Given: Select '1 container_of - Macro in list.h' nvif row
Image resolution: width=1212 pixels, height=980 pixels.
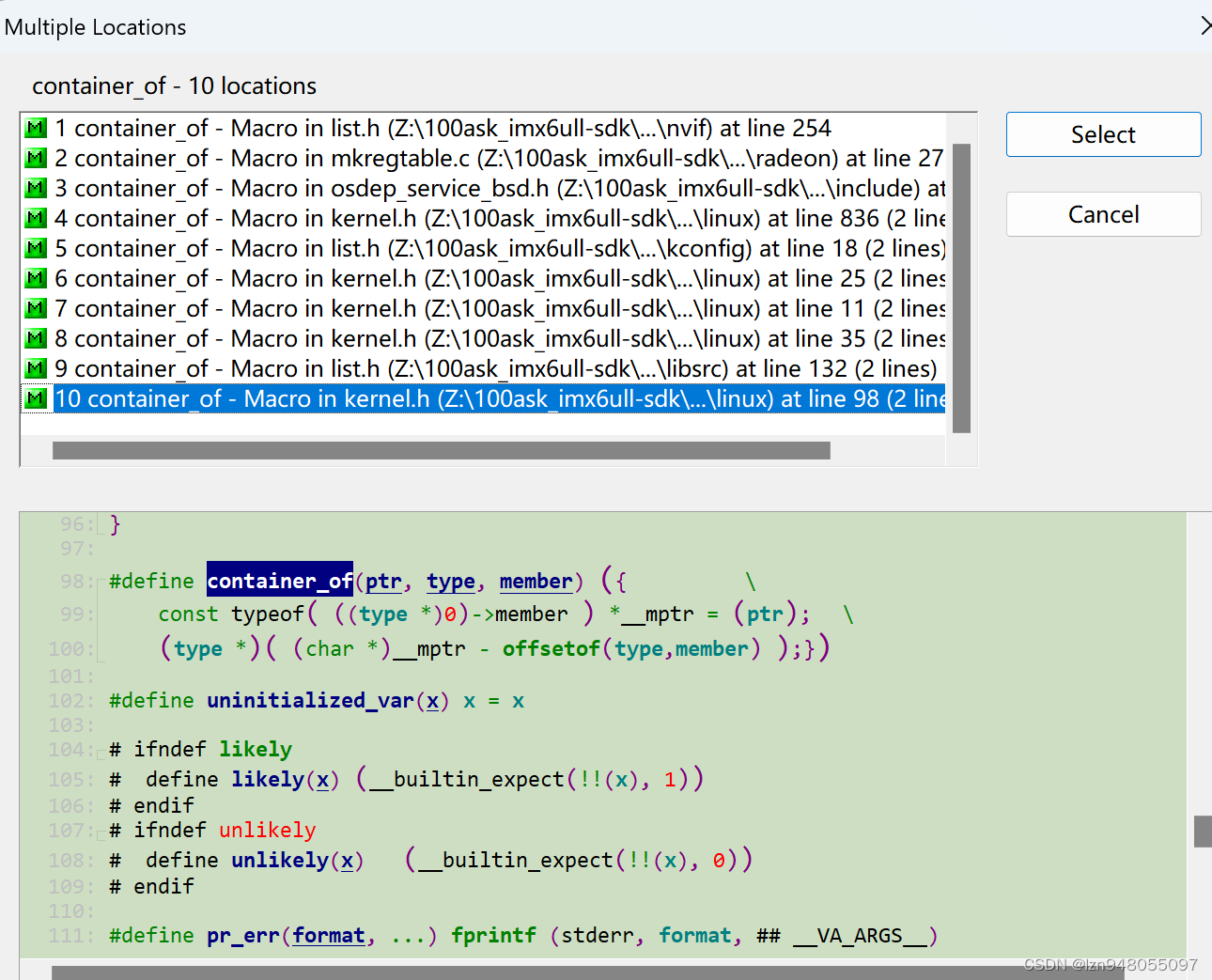Looking at the screenshot, I should pos(483,128).
